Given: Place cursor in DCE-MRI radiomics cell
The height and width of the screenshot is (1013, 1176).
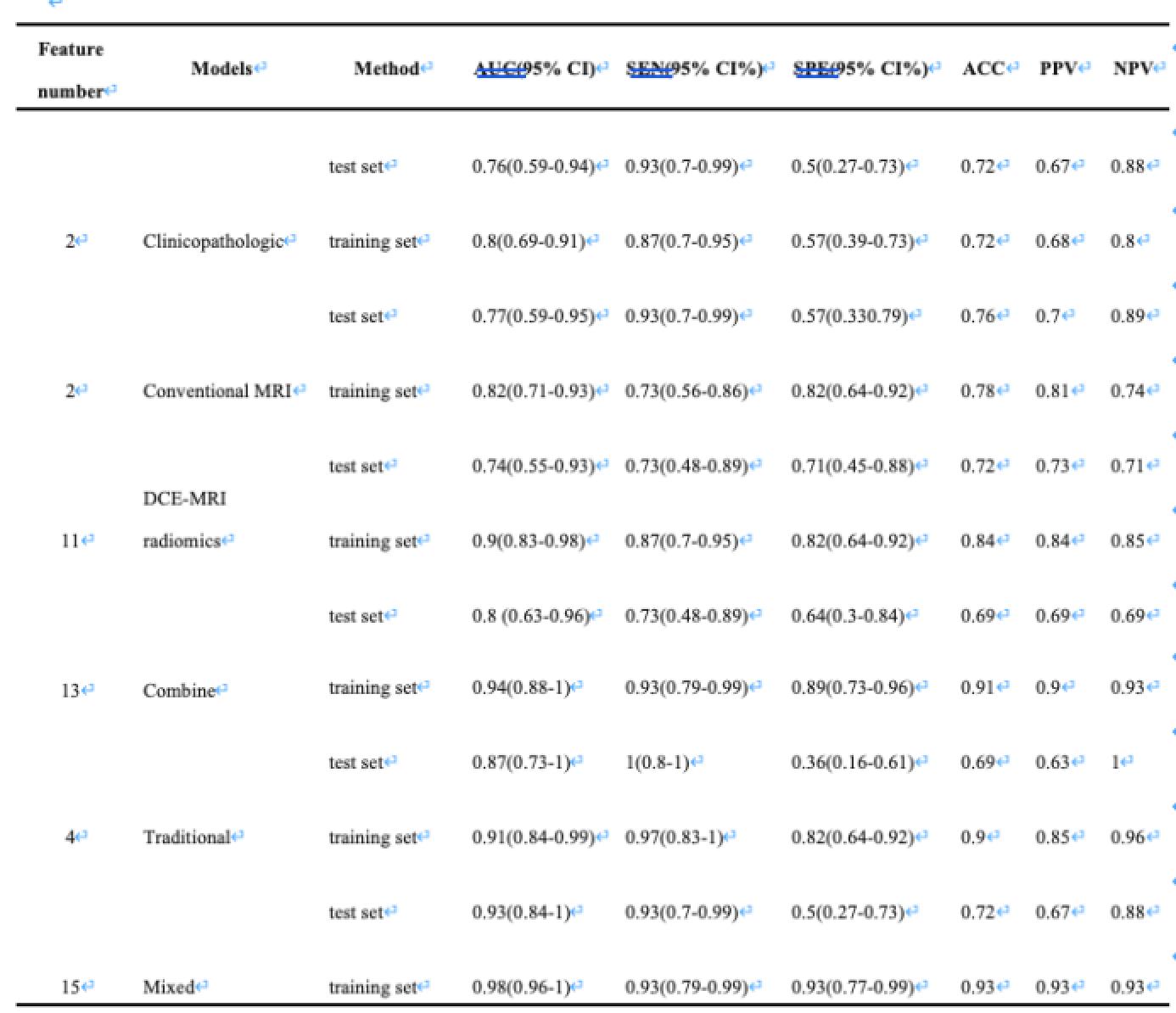Looking at the screenshot, I should 184,520.
